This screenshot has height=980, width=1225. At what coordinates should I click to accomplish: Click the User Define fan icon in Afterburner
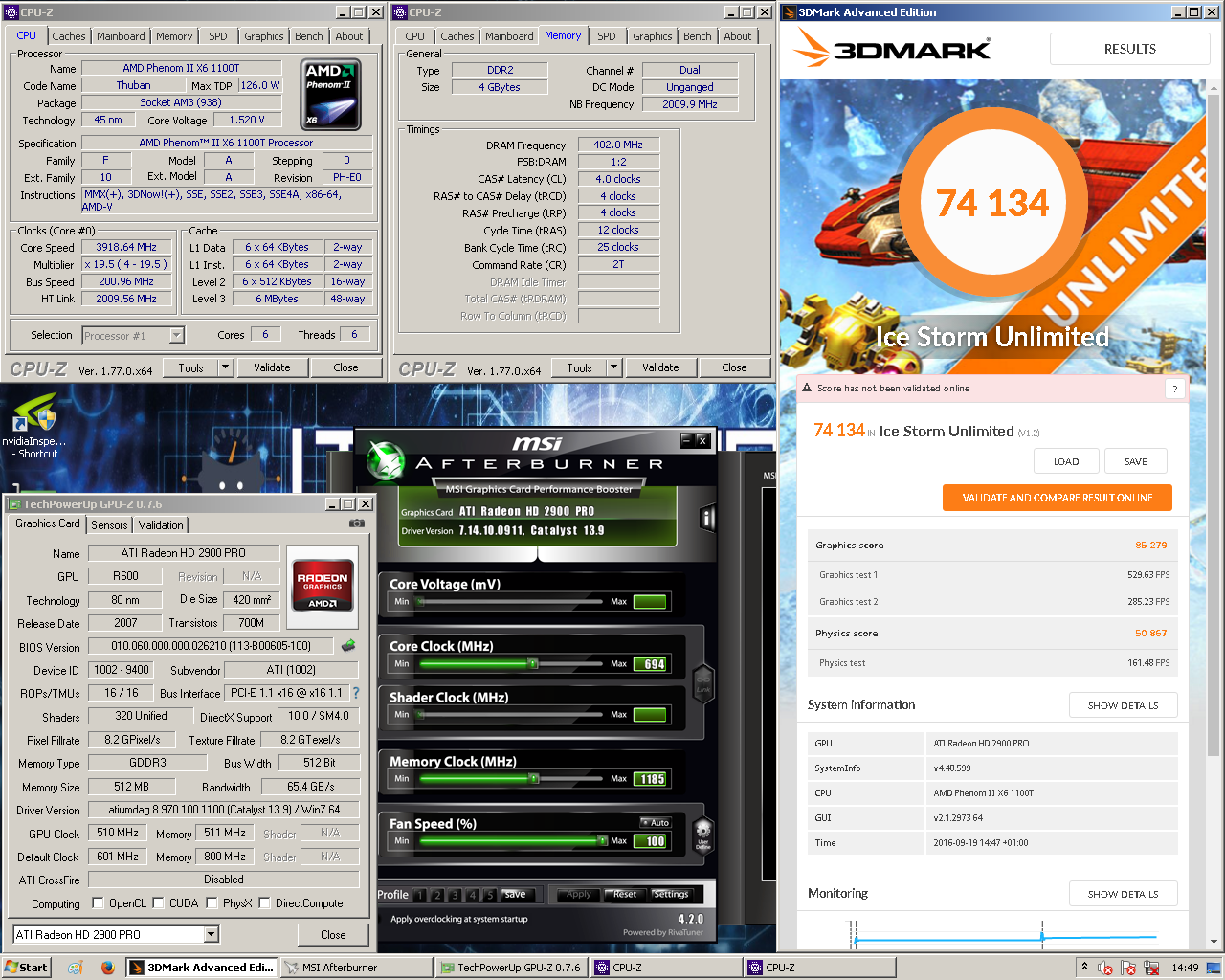click(703, 836)
